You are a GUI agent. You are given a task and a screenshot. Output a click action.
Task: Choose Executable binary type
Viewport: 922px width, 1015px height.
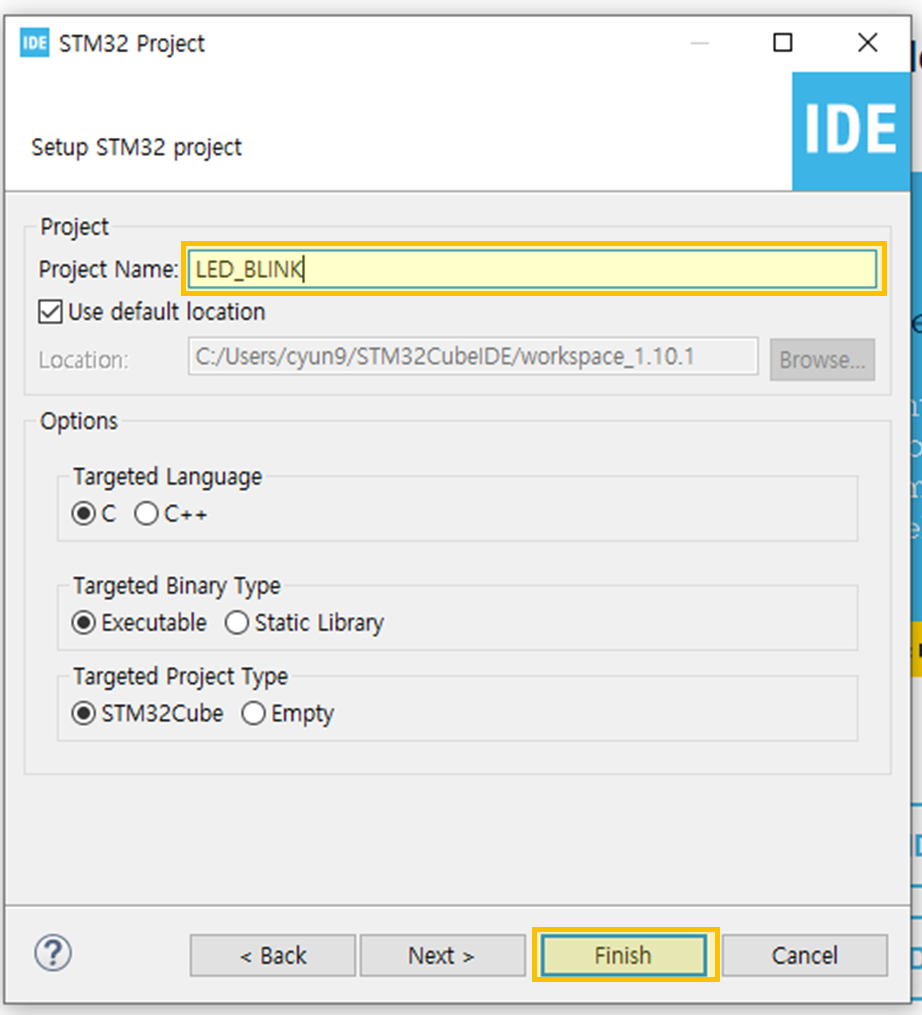click(84, 623)
